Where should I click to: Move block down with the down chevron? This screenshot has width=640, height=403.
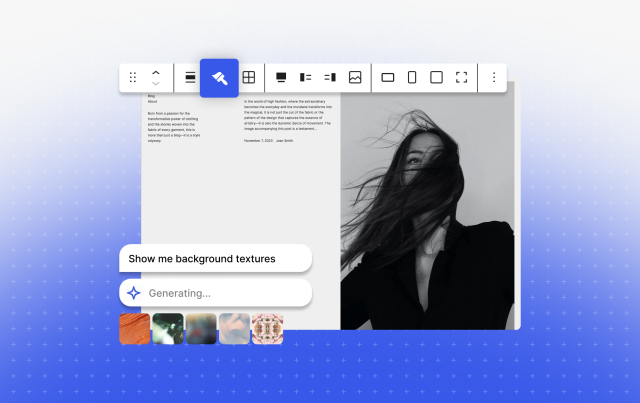156,84
